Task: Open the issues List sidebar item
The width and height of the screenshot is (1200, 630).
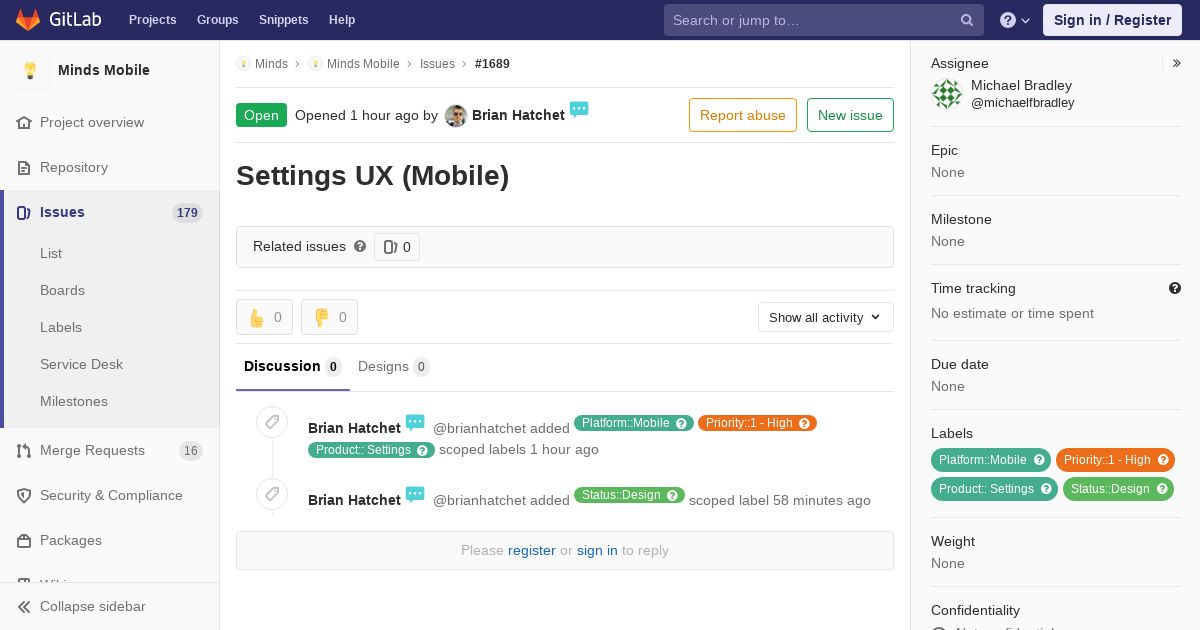Action: [x=51, y=253]
